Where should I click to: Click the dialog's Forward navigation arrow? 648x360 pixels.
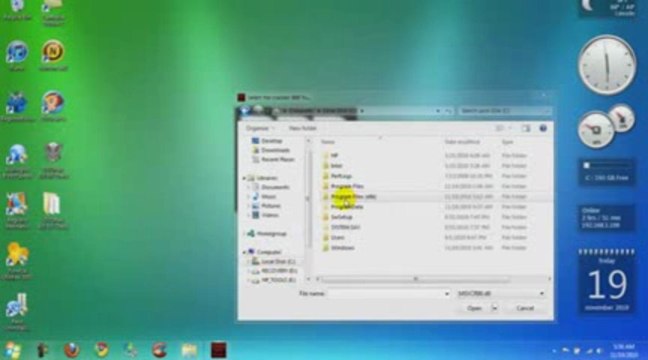(259, 110)
